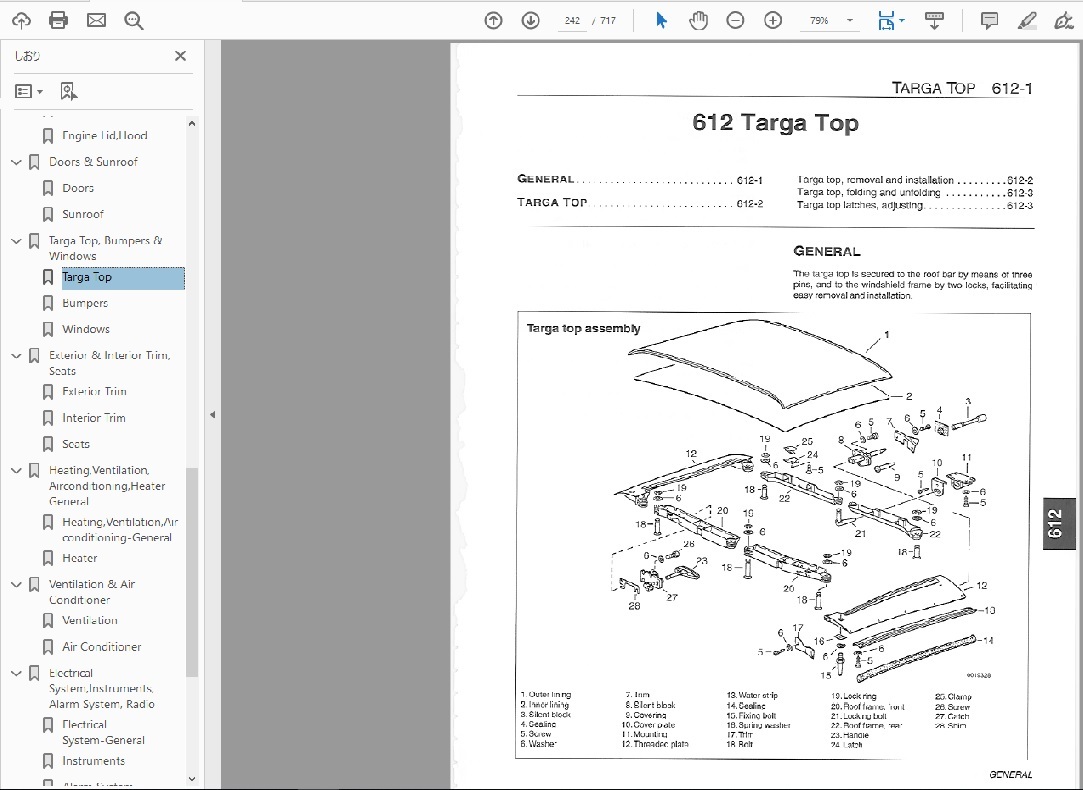Open the sign document pen tool
Screen dimensions: 1083x790
(1064, 21)
